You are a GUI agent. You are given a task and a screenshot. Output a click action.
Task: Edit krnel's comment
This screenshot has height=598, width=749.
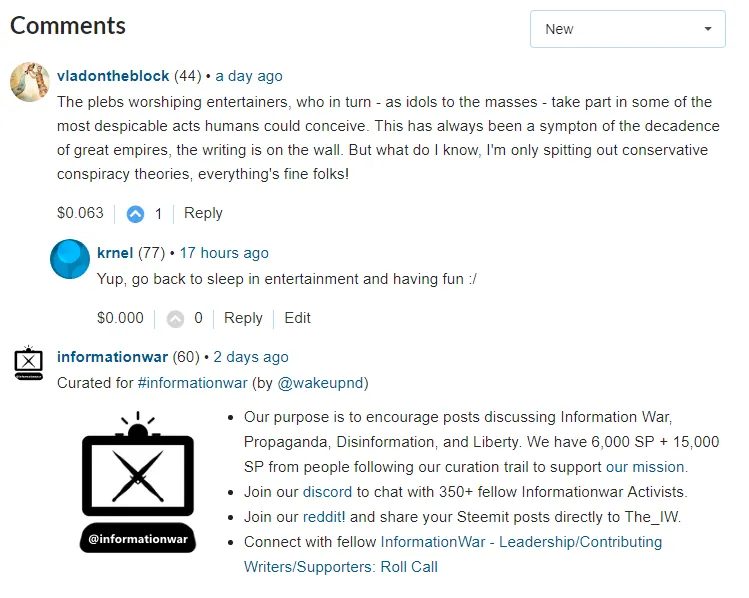297,318
